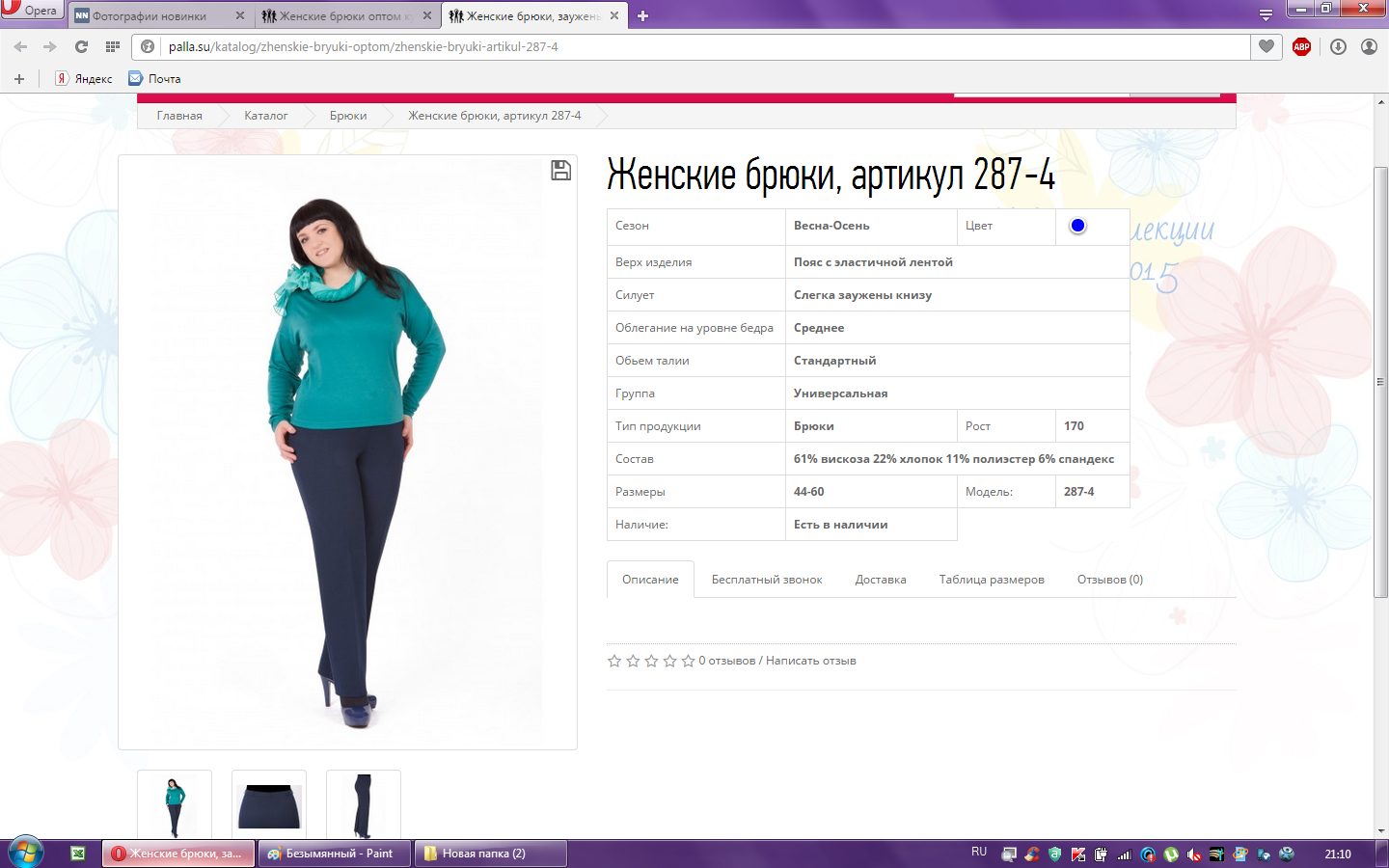This screenshot has width=1389, height=868.
Task: Select the full-body model thumbnail
Action: pyautogui.click(x=175, y=805)
